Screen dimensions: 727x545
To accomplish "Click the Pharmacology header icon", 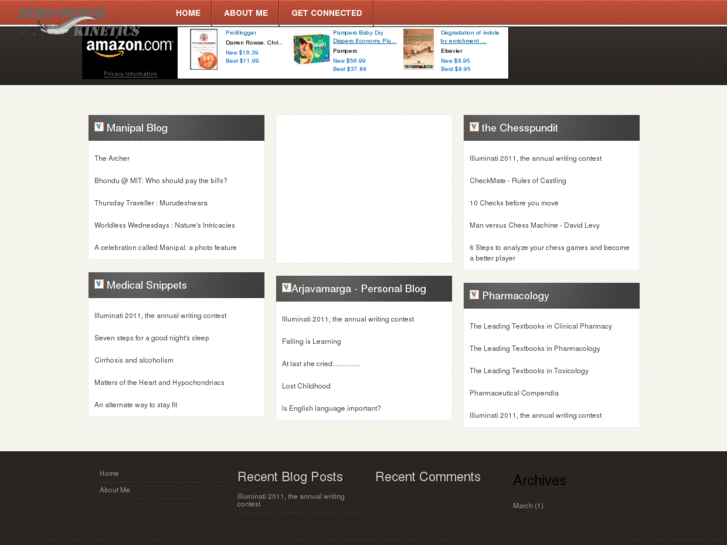I will pos(474,295).
